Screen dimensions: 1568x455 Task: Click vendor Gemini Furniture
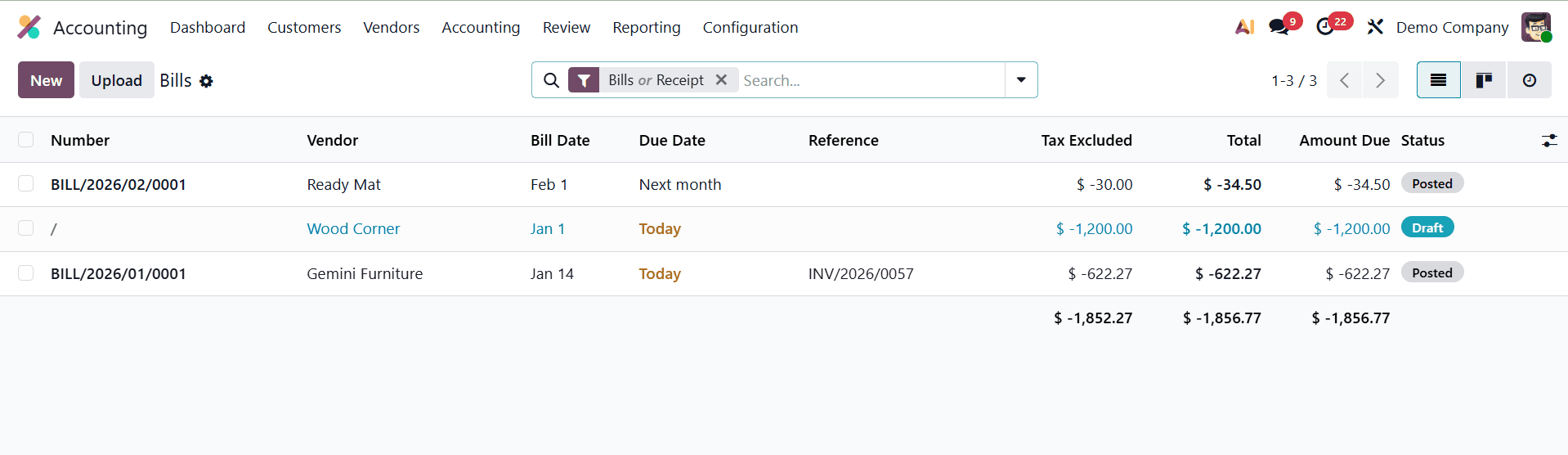(x=365, y=273)
